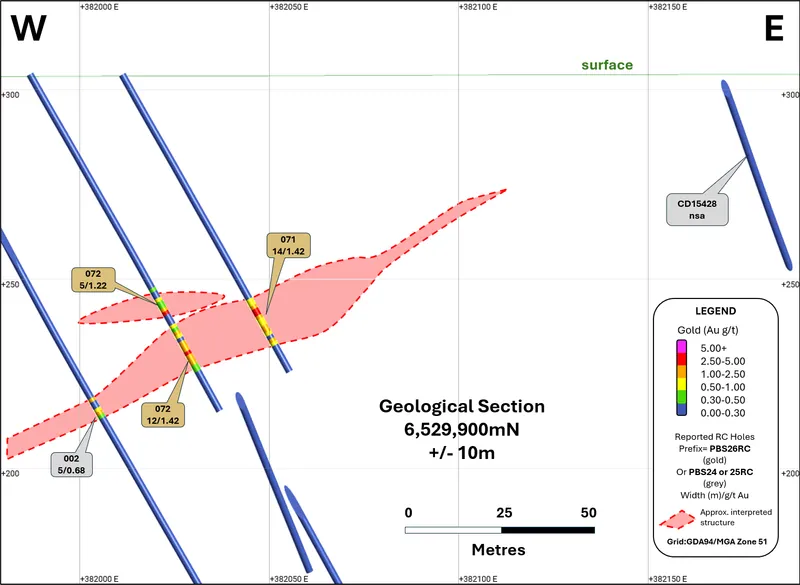Select the 002 5/0.68 grey callout
This screenshot has height=585, width=800.
click(x=71, y=464)
